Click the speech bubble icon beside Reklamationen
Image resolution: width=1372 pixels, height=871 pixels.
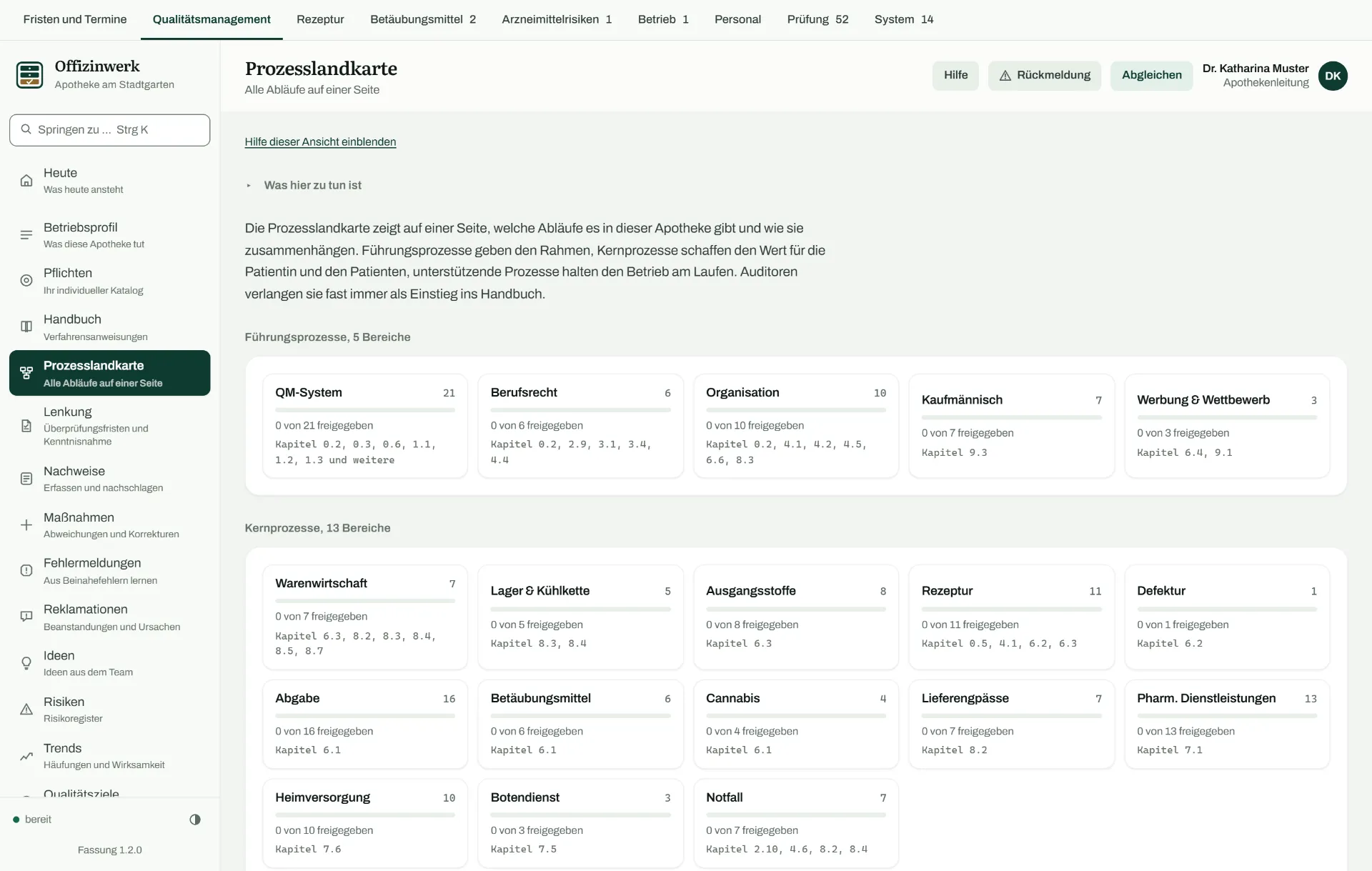pos(26,617)
